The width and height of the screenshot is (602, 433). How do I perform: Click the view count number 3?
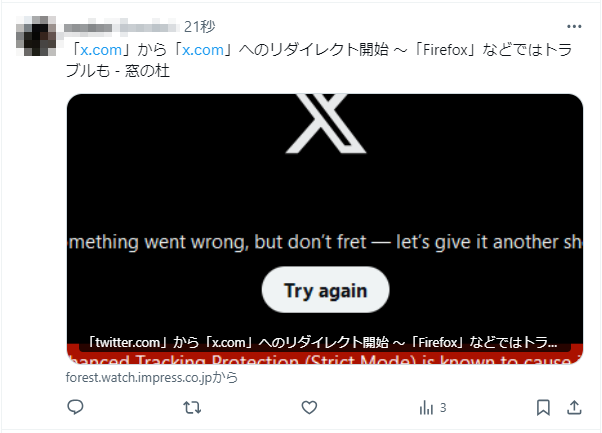point(443,408)
